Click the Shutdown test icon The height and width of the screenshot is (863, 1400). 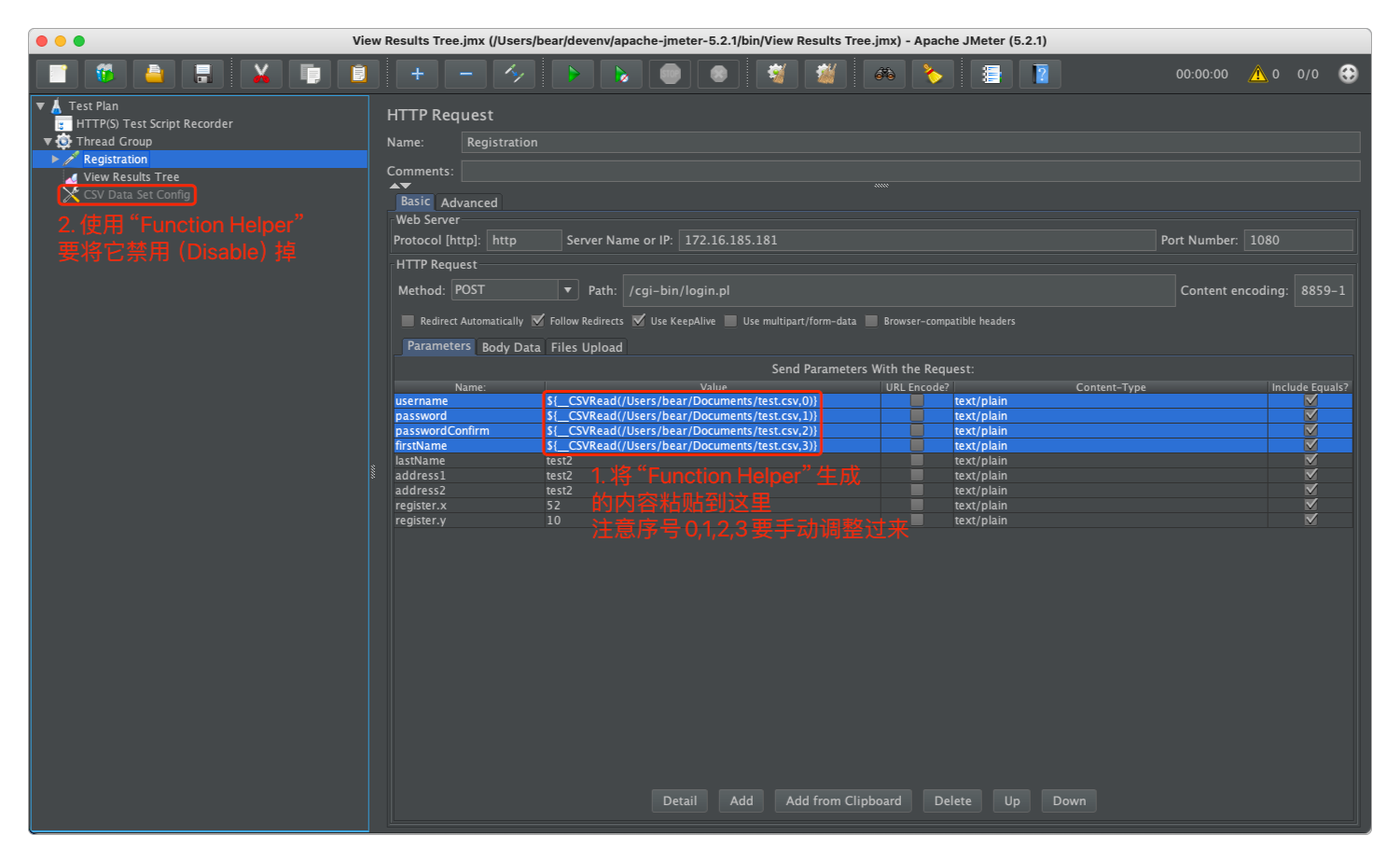click(718, 74)
